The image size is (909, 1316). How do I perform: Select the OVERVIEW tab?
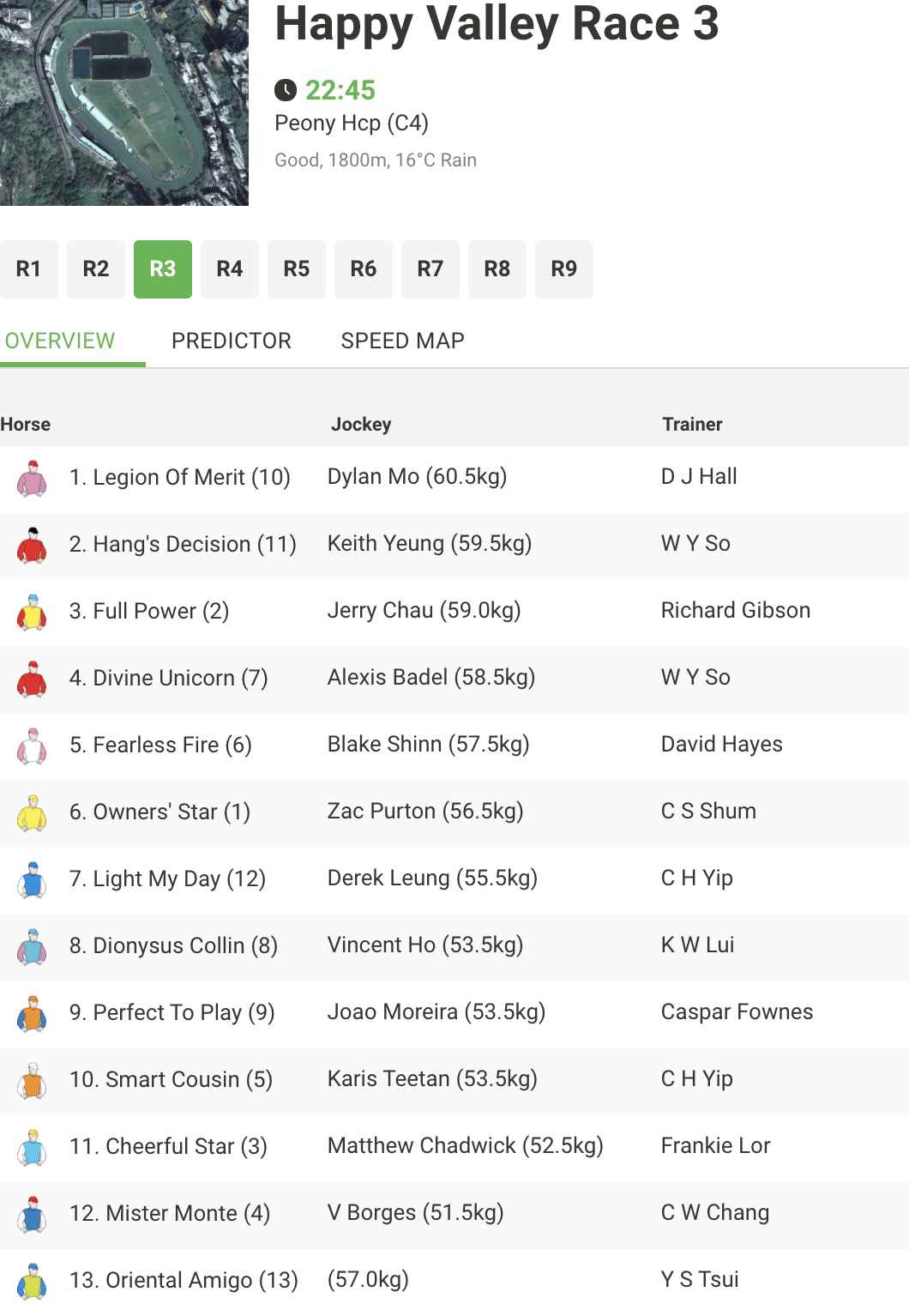60,341
